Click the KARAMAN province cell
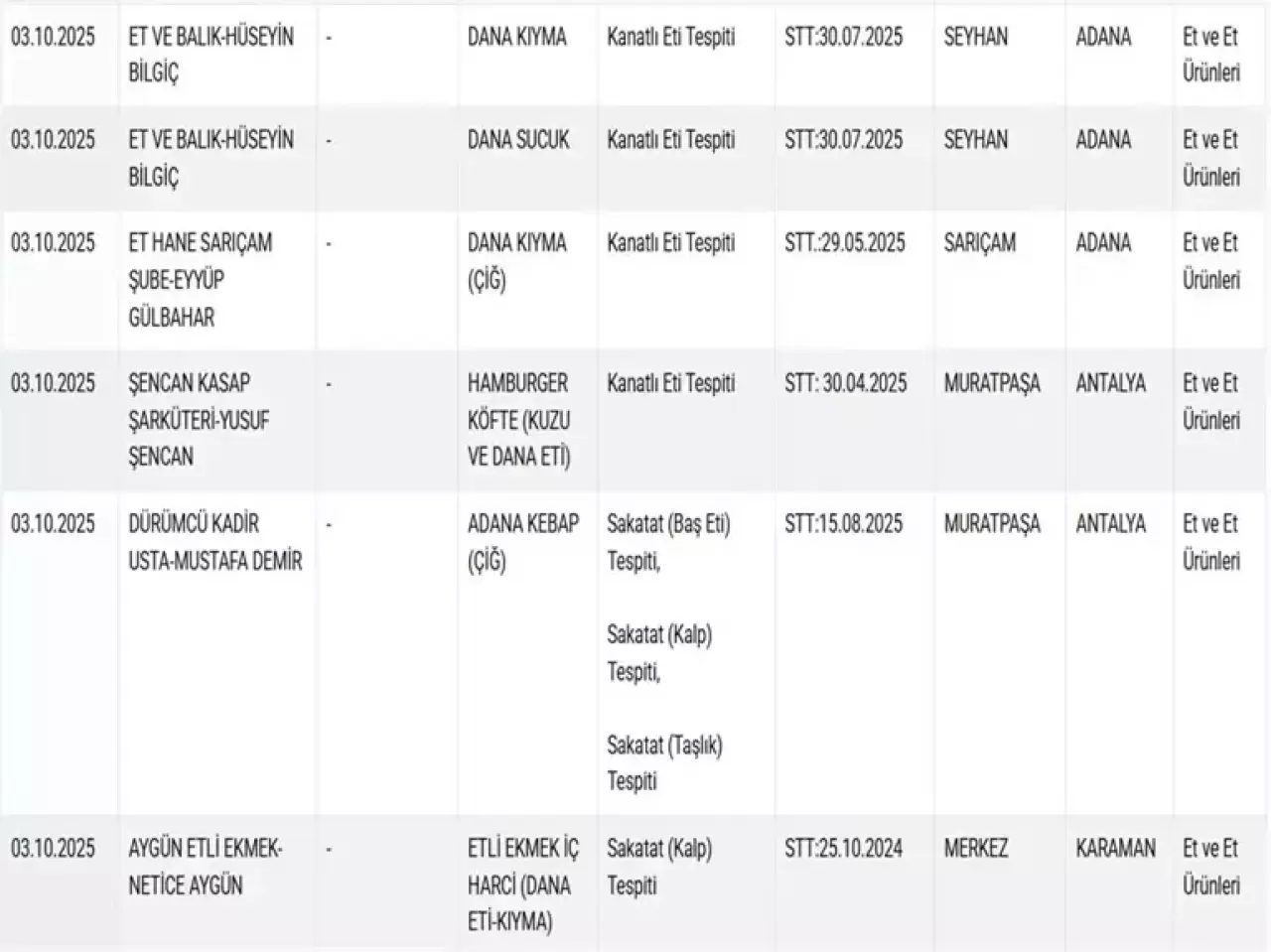1271x952 pixels. pos(1115,848)
